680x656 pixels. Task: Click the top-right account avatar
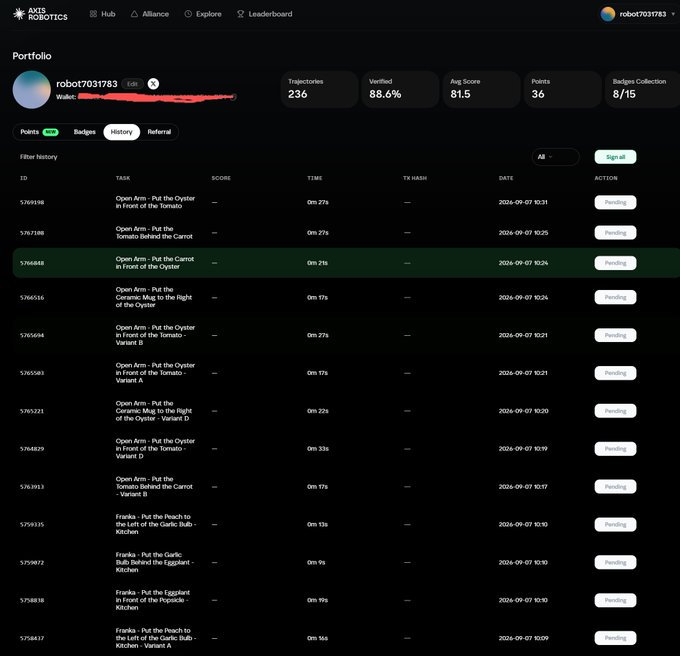coord(608,14)
